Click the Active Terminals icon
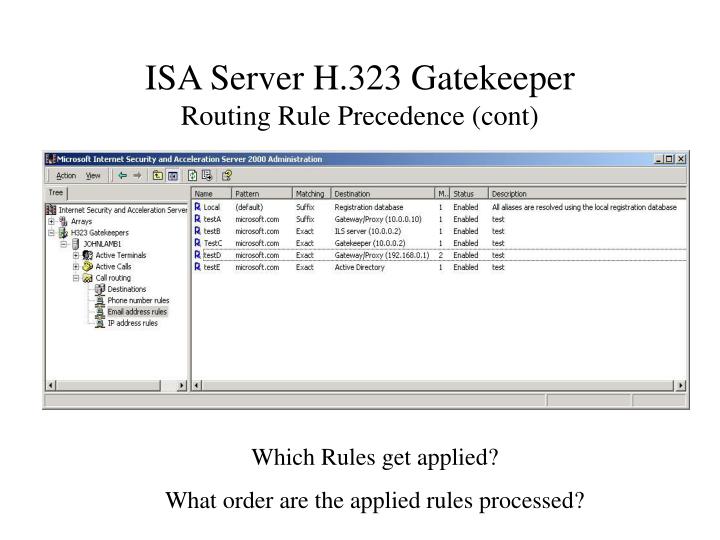Image resolution: width=720 pixels, height=540 pixels. click(x=88, y=255)
